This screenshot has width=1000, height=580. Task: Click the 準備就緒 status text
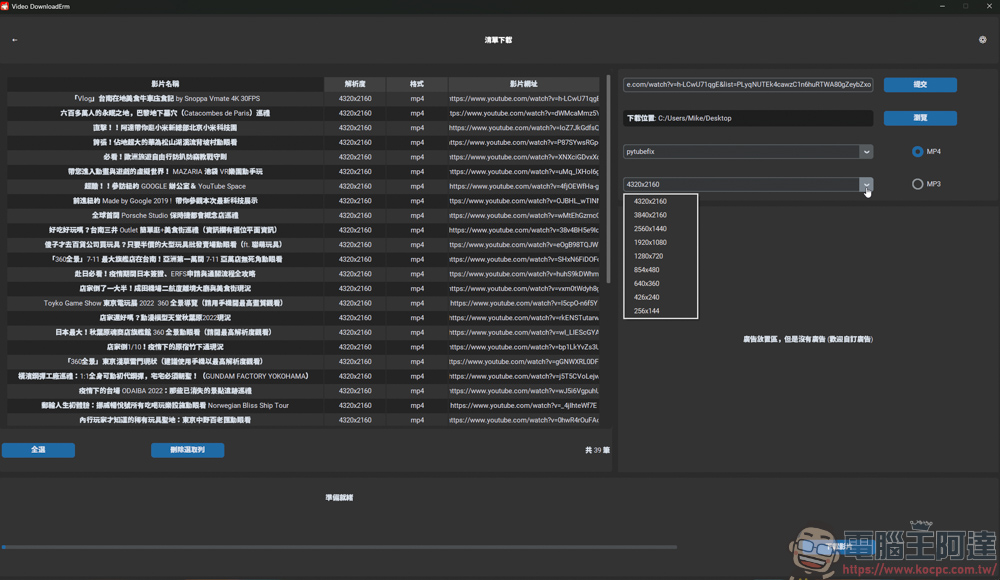click(x=339, y=498)
